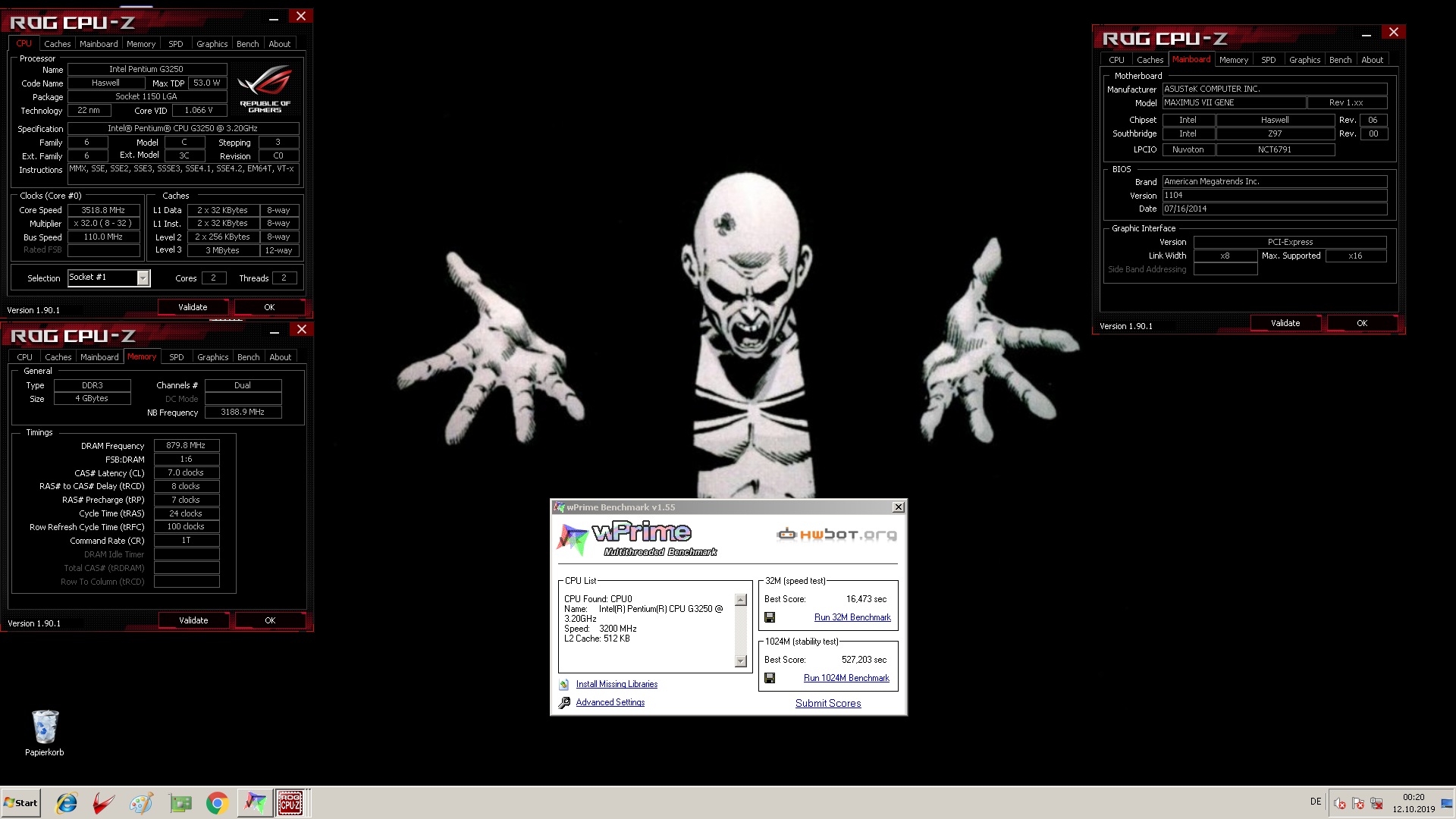Click the Advanced Settings wrench icon
This screenshot has width=1456, height=819.
pos(564,703)
